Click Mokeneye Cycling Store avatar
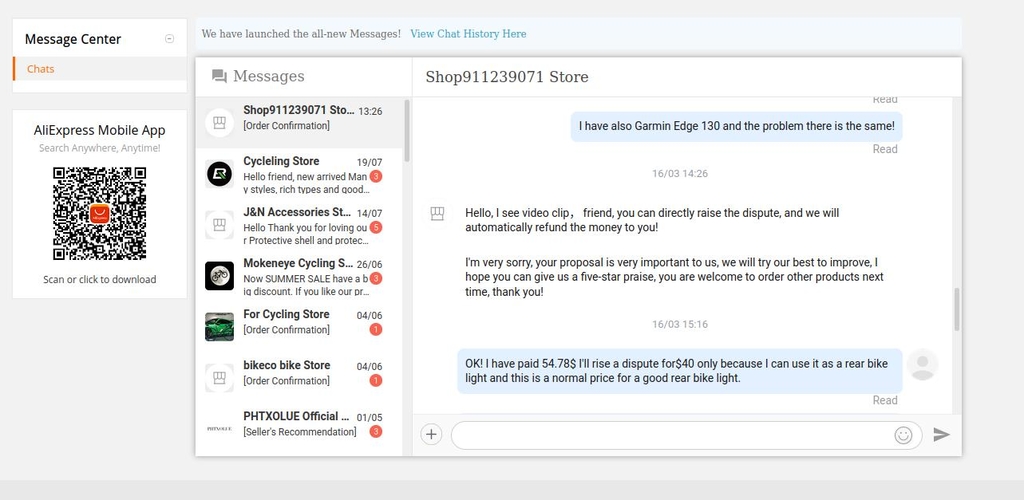Image resolution: width=1024 pixels, height=500 pixels. click(x=219, y=276)
